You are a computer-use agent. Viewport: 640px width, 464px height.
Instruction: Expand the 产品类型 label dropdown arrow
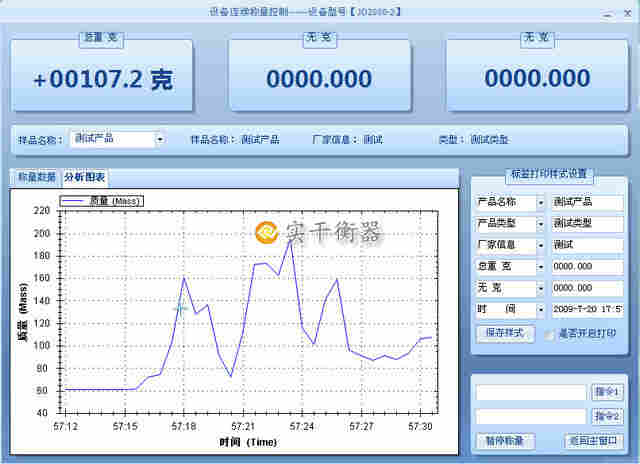point(541,224)
